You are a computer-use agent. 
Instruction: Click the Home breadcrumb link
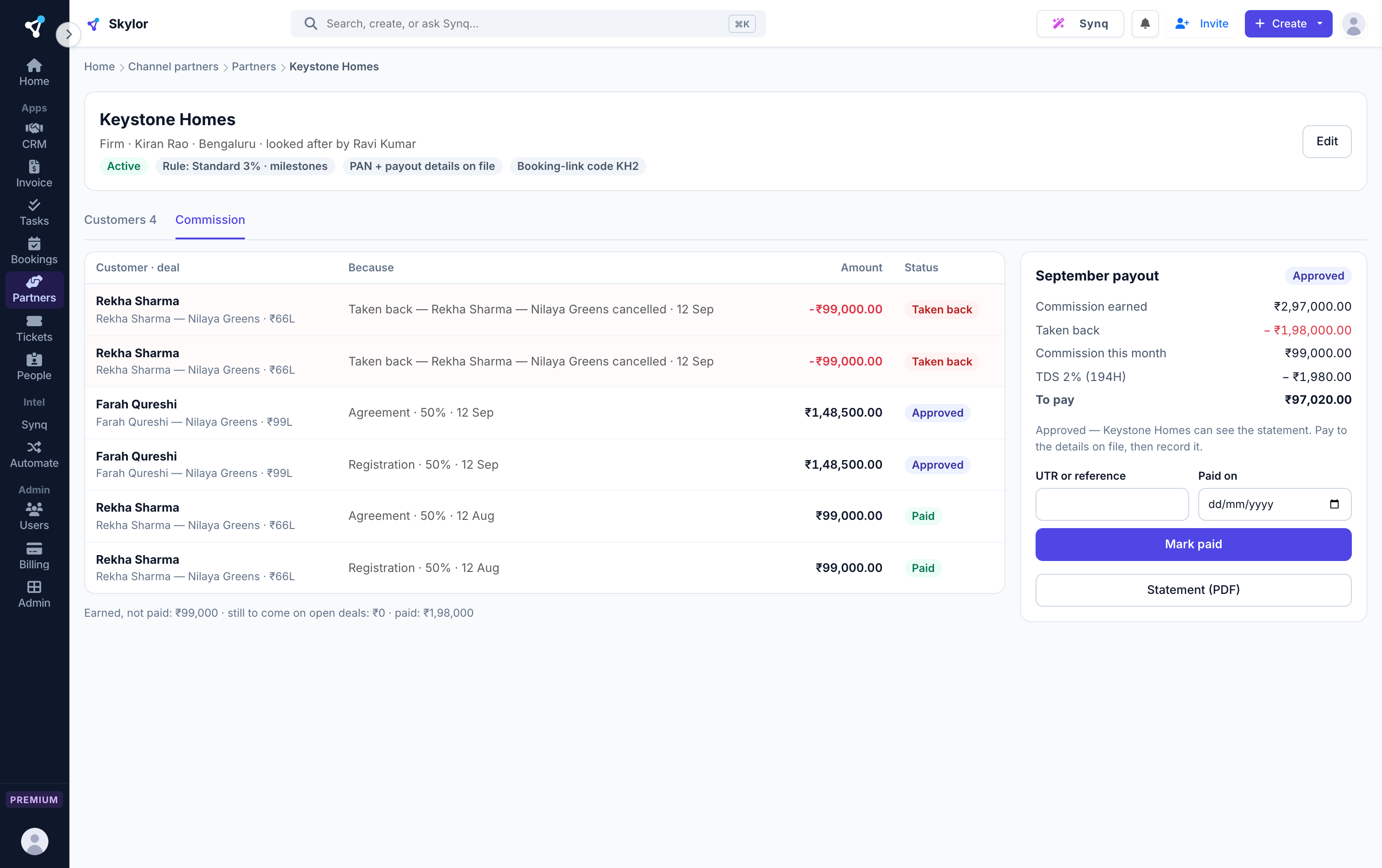(x=99, y=67)
